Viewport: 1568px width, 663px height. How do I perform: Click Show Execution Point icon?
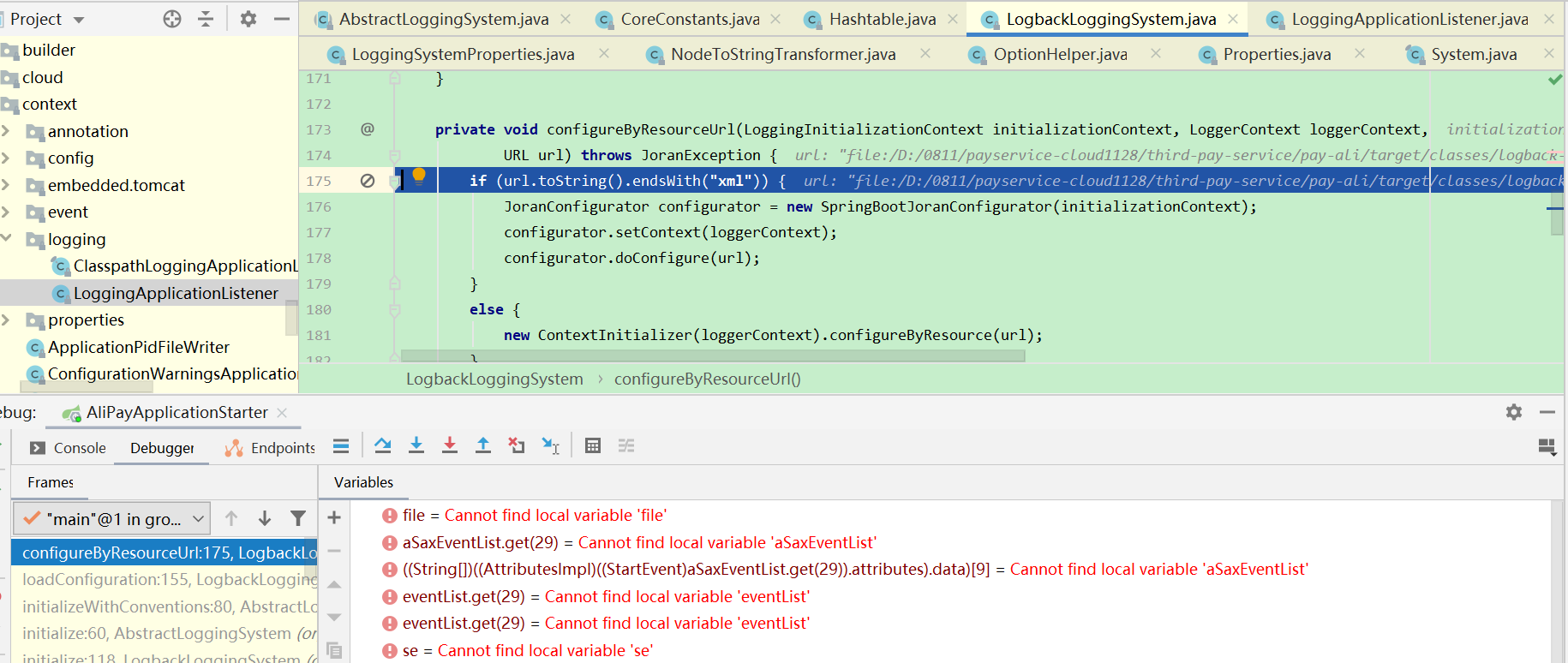pyautogui.click(x=341, y=445)
